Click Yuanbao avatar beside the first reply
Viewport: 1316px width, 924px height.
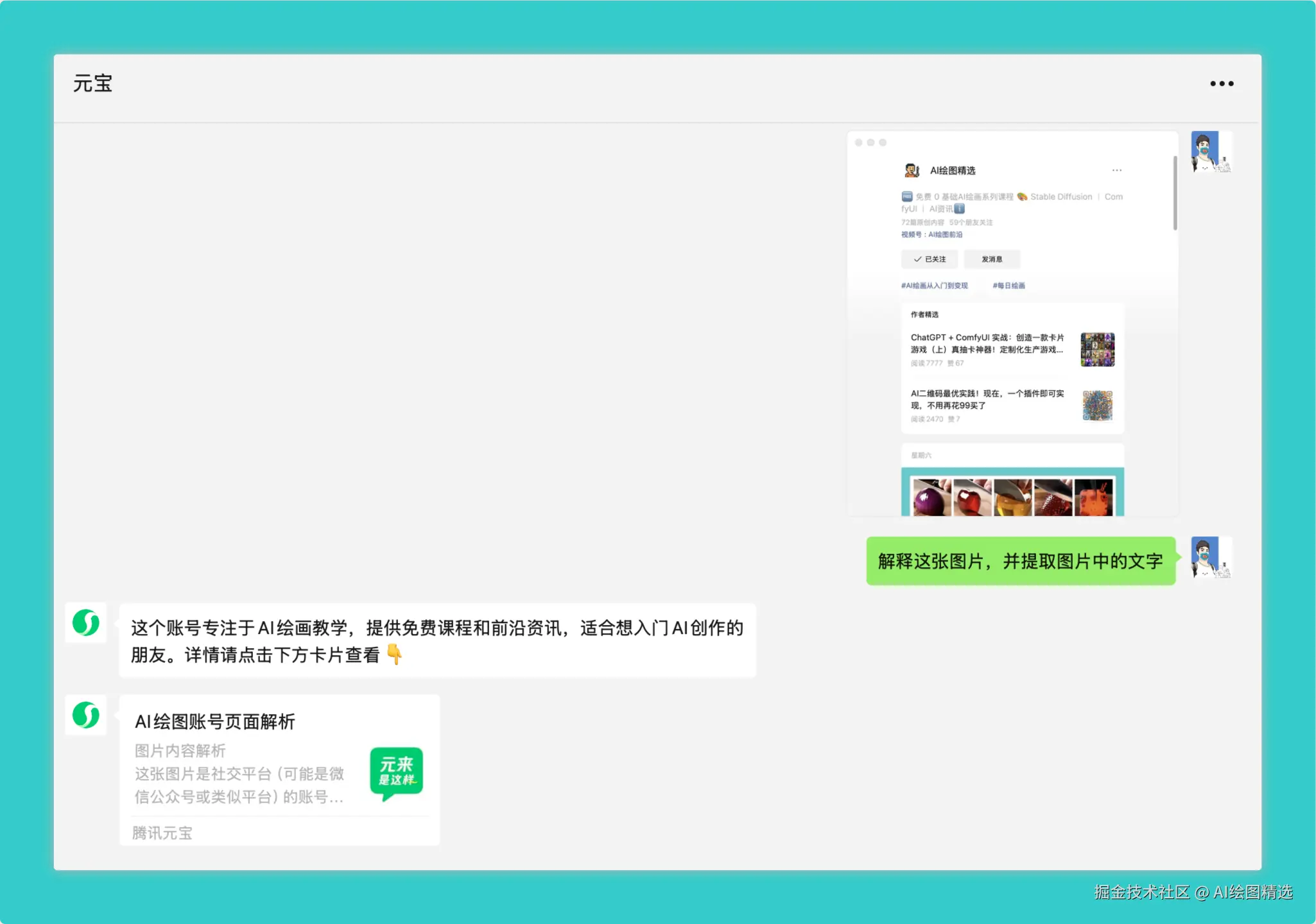click(86, 622)
